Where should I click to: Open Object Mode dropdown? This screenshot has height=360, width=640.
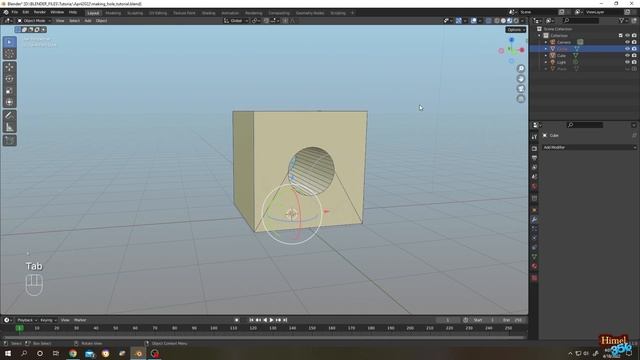click(x=34, y=21)
